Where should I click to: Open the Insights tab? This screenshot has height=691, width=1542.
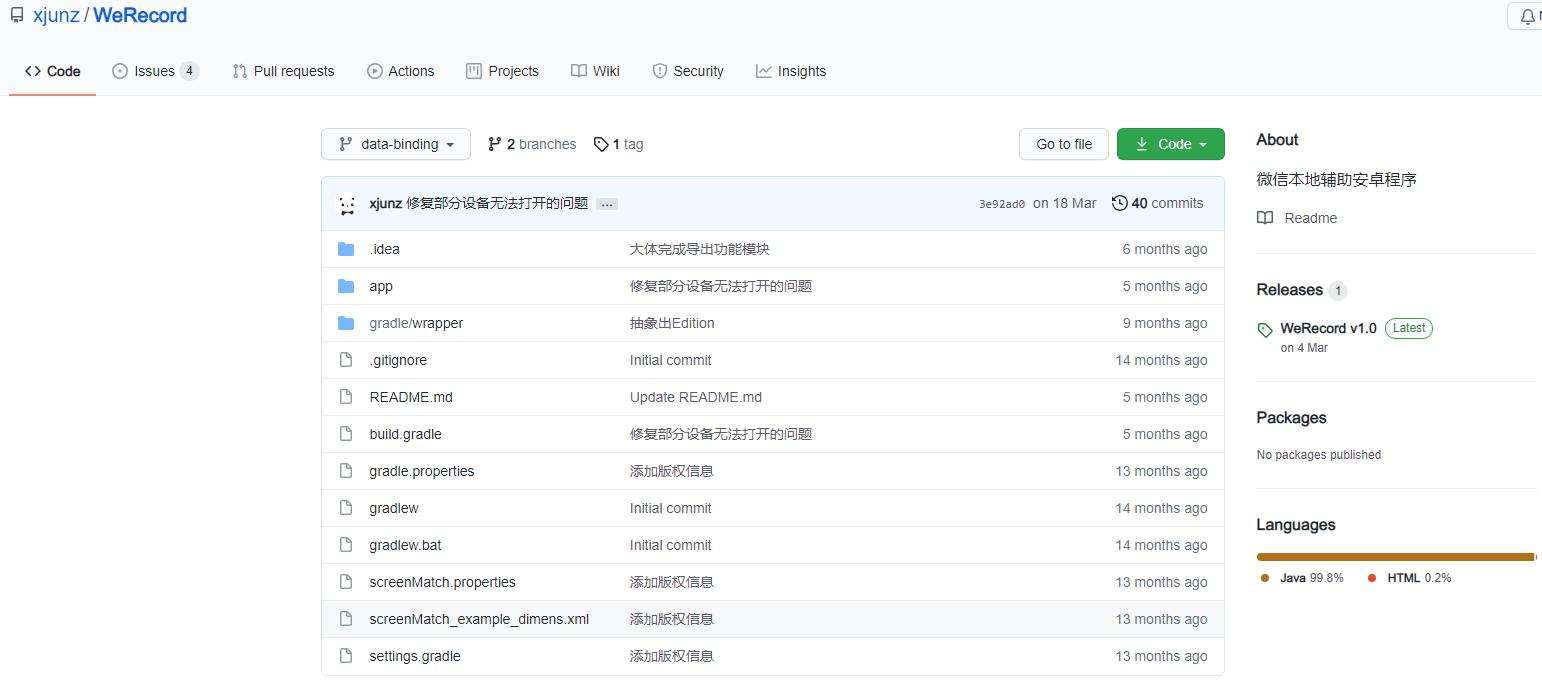point(791,71)
